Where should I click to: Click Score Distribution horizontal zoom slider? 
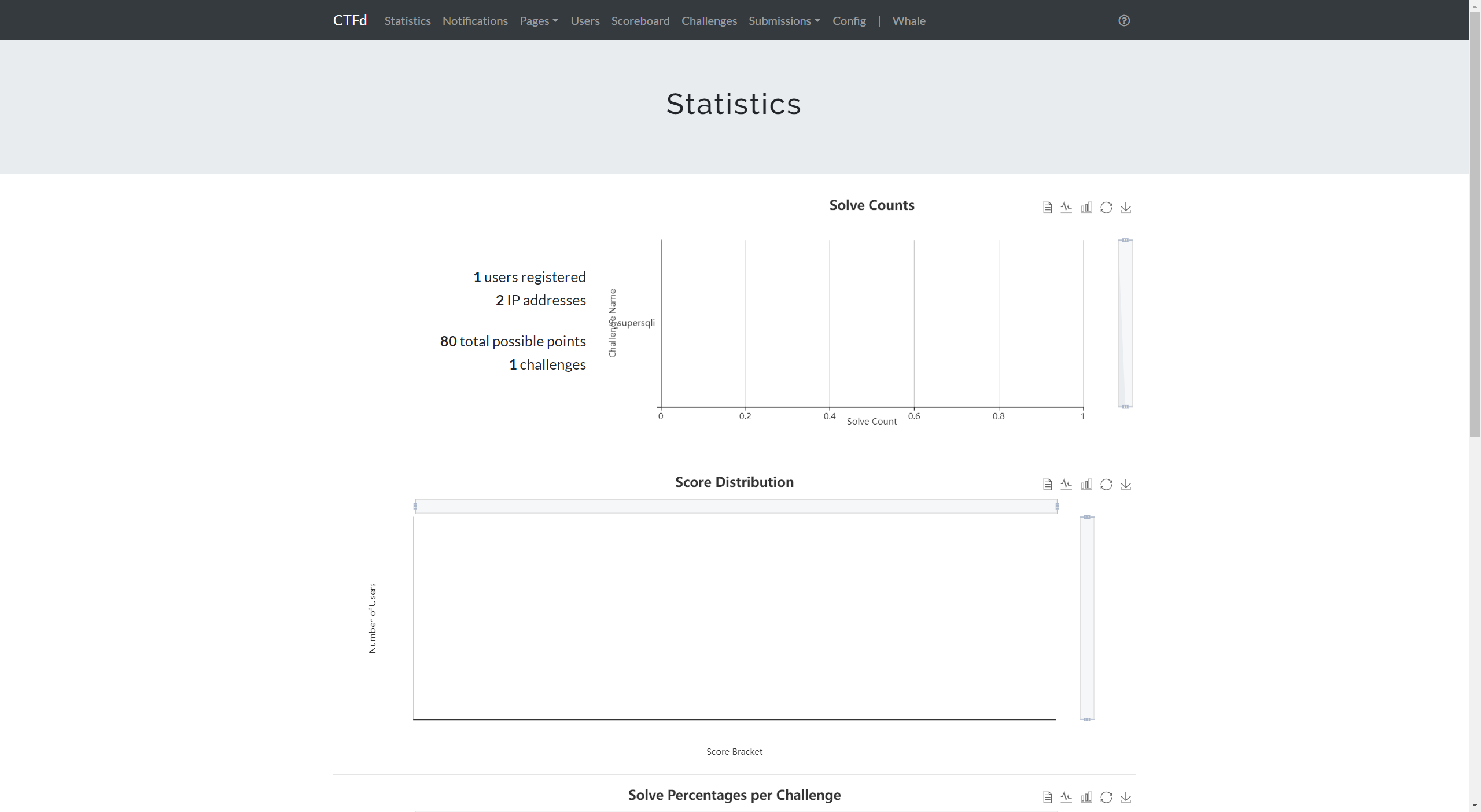(736, 506)
